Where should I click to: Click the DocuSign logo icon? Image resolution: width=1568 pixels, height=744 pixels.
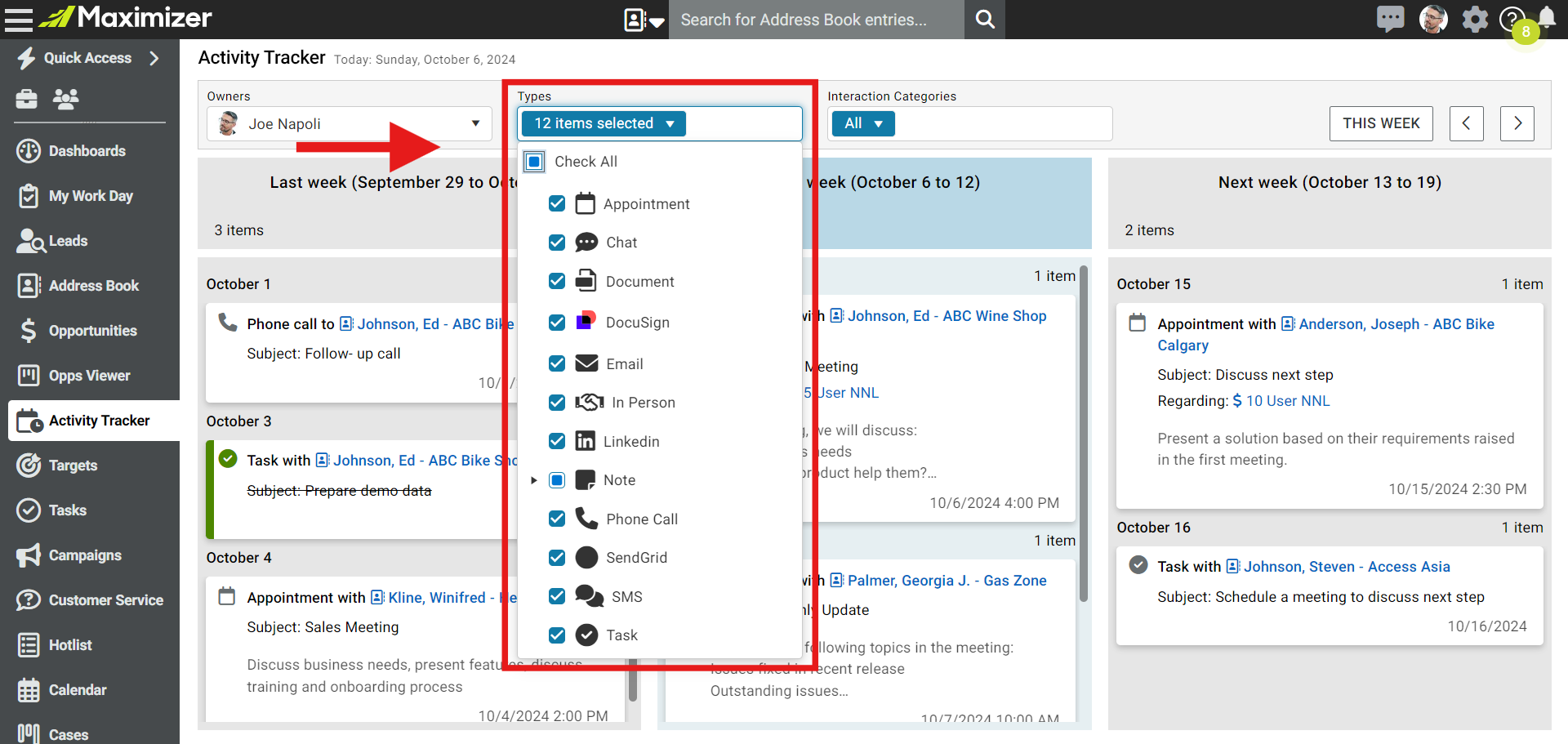586,321
